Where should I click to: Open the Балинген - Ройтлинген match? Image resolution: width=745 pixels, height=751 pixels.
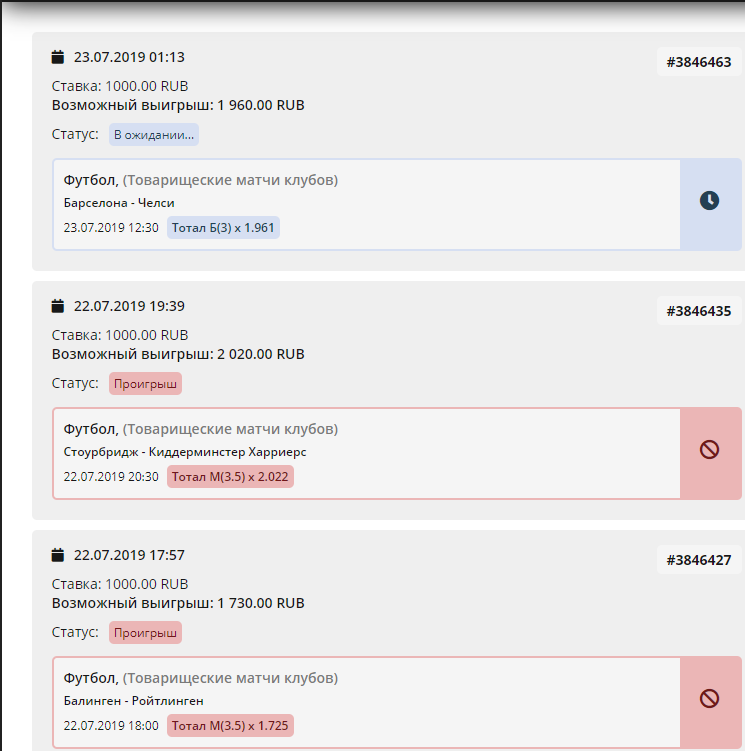point(133,701)
